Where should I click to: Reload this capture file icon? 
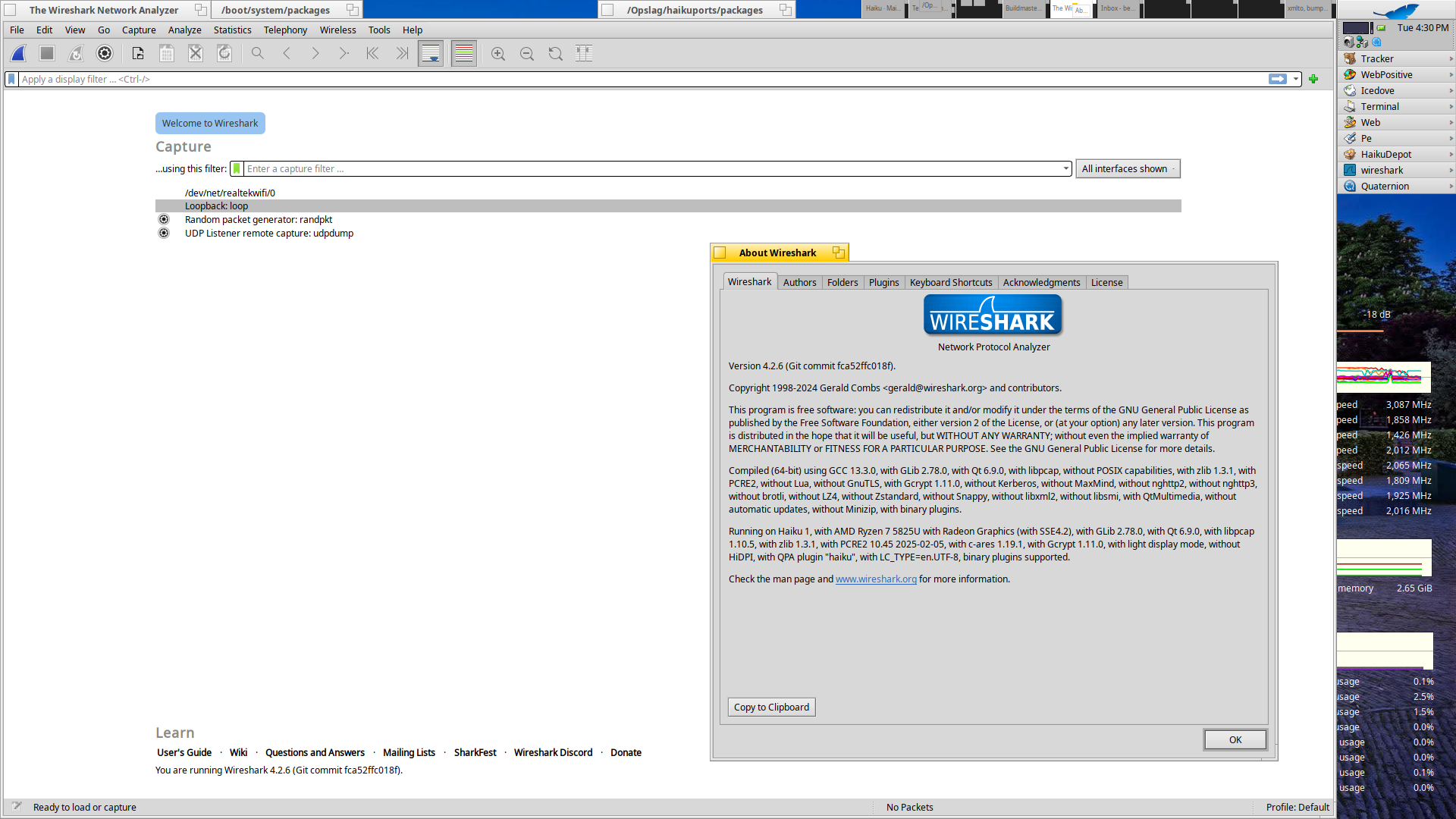tap(224, 54)
